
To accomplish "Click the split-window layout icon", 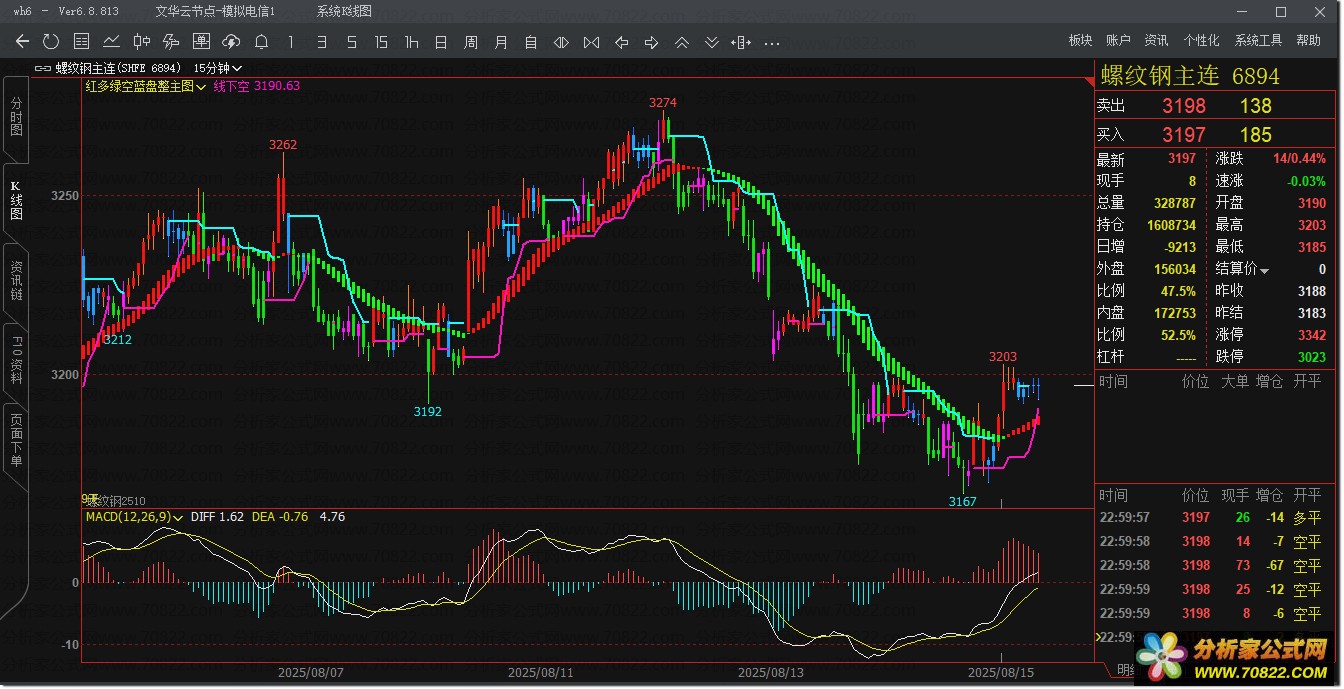I will pyautogui.click(x=741, y=42).
